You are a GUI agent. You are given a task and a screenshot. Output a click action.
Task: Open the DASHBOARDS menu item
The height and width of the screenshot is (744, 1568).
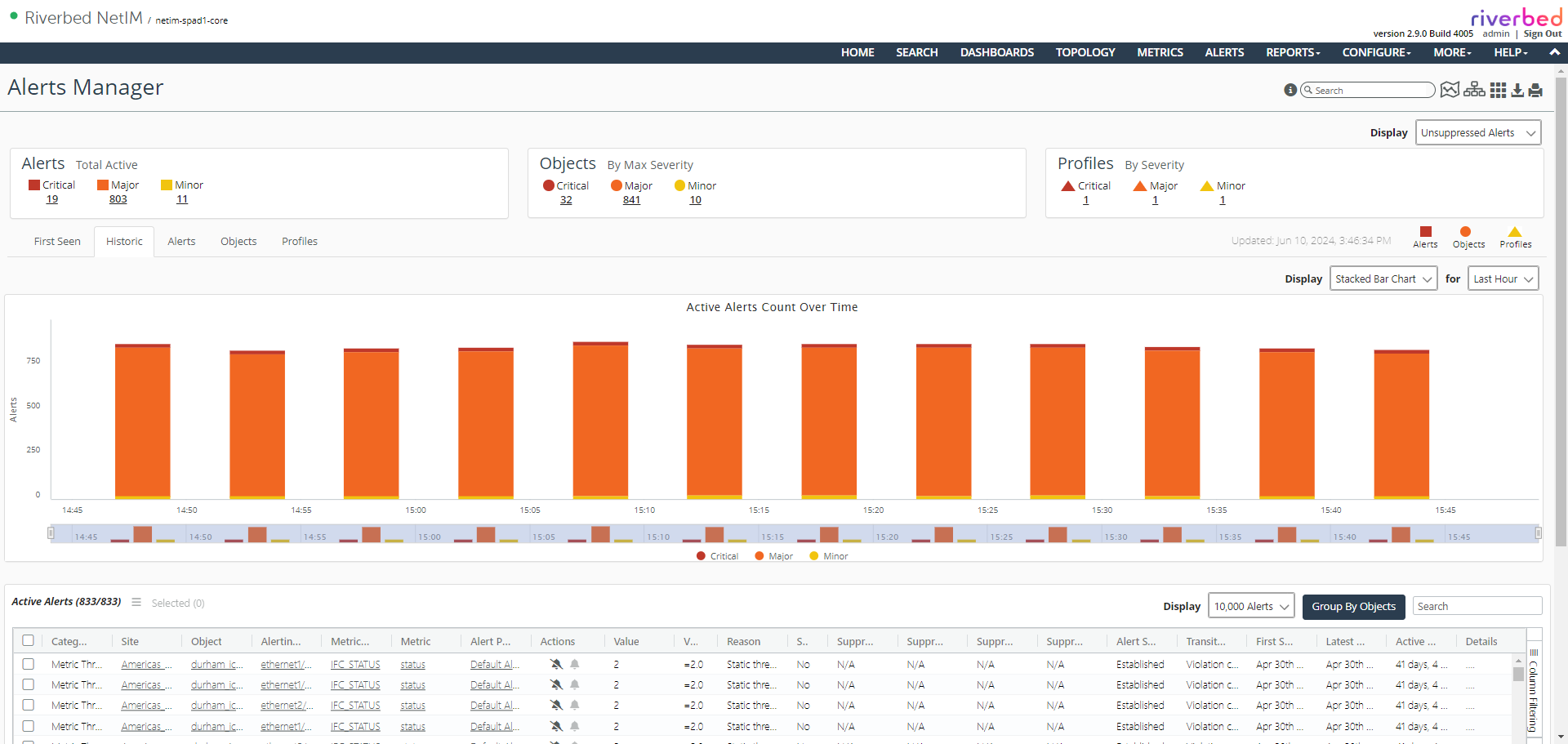pyautogui.click(x=996, y=52)
